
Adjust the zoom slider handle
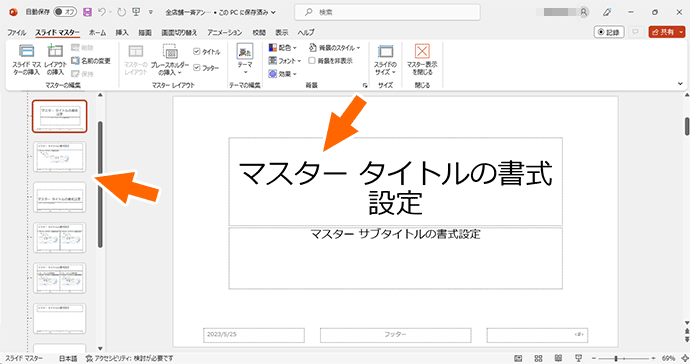click(x=616, y=358)
